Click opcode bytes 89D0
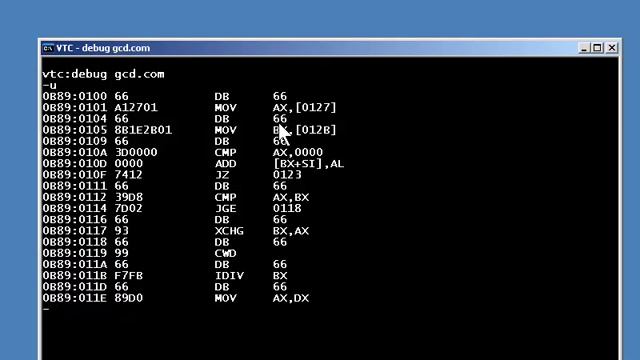 coord(128,298)
